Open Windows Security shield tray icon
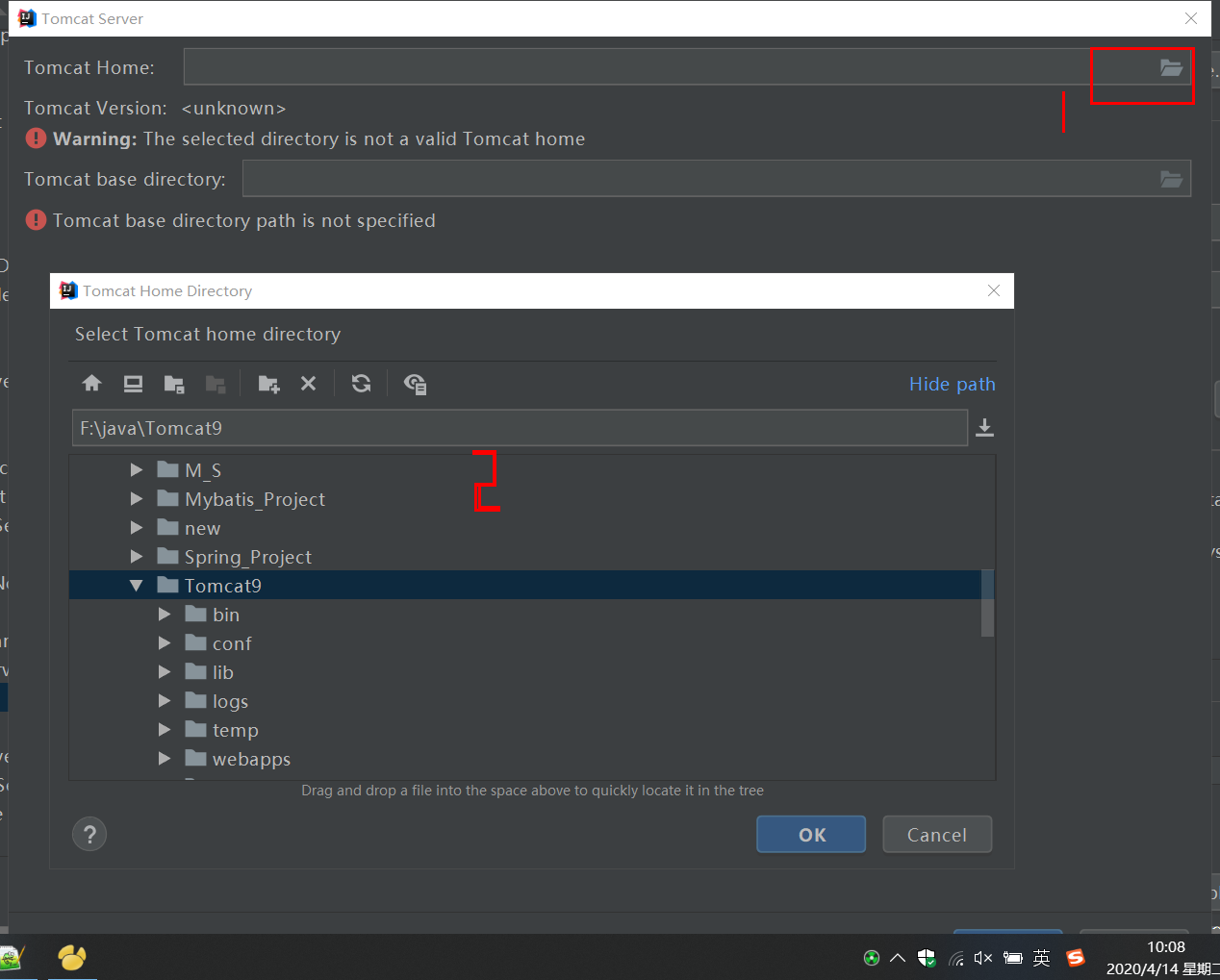This screenshot has height=980, width=1220. coord(927,958)
